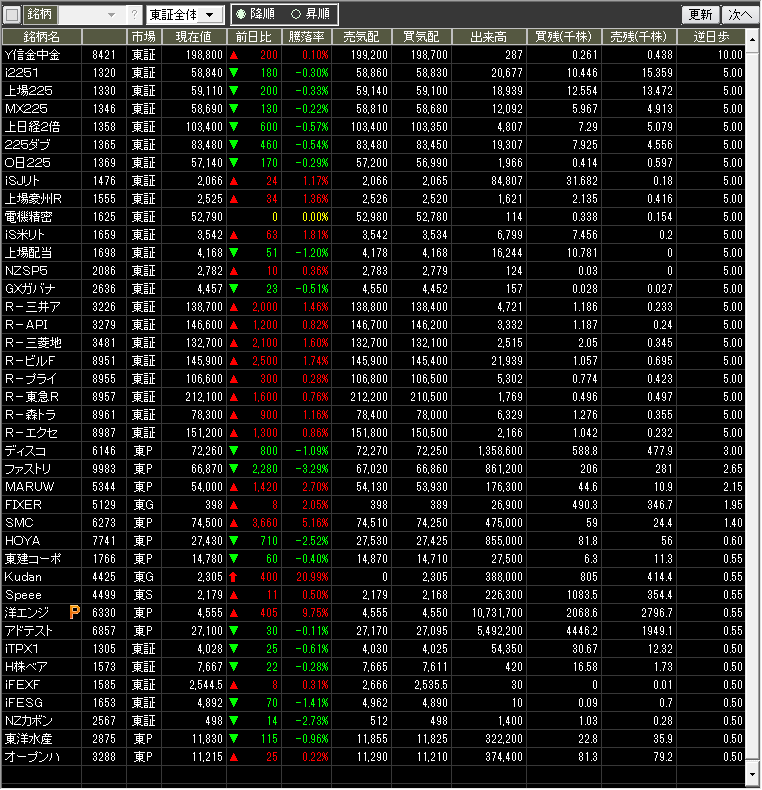This screenshot has height=790, width=762.
Task: Select the 降順 radio button
Action: point(242,15)
